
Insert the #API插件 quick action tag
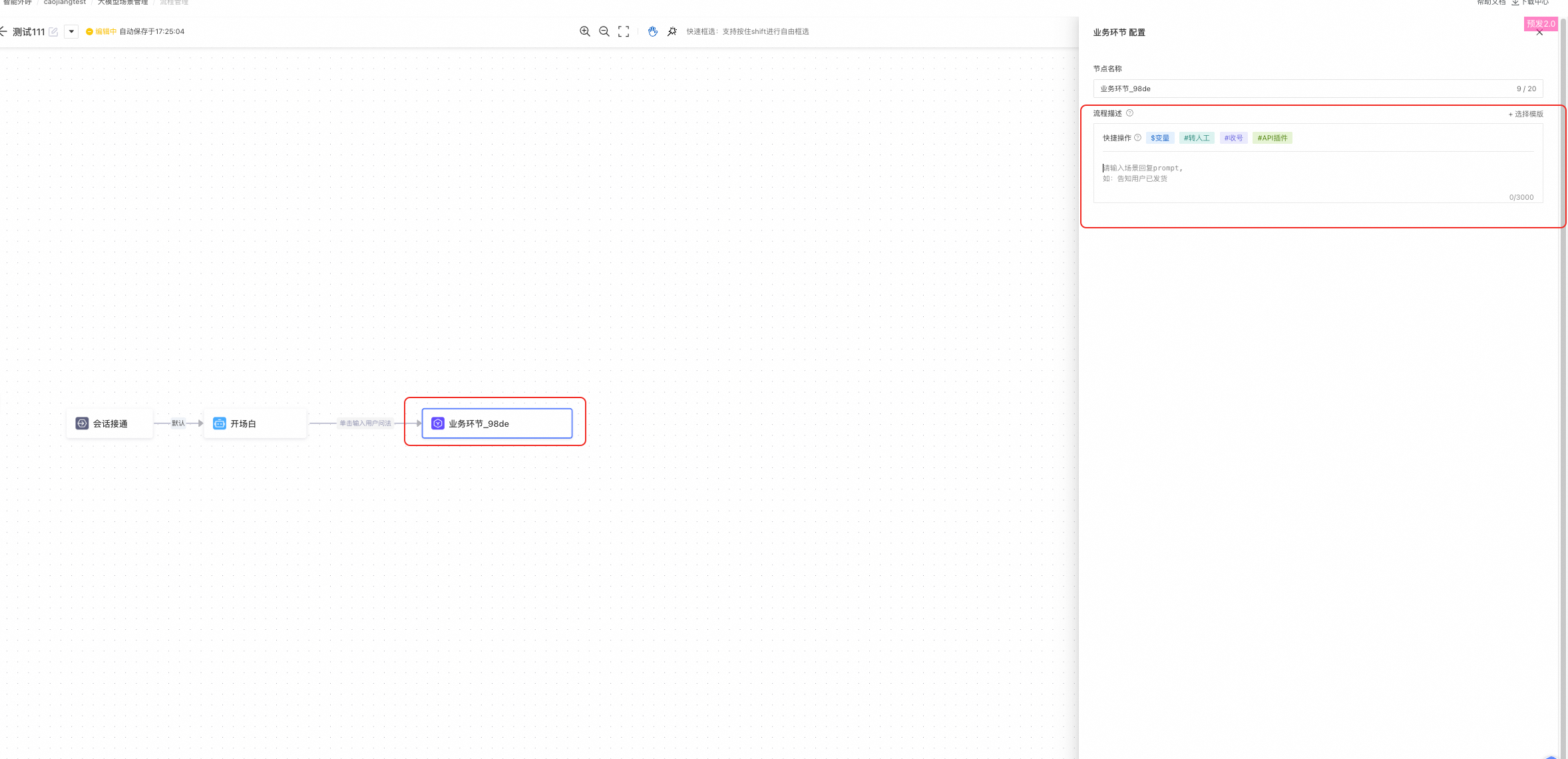tap(1272, 138)
